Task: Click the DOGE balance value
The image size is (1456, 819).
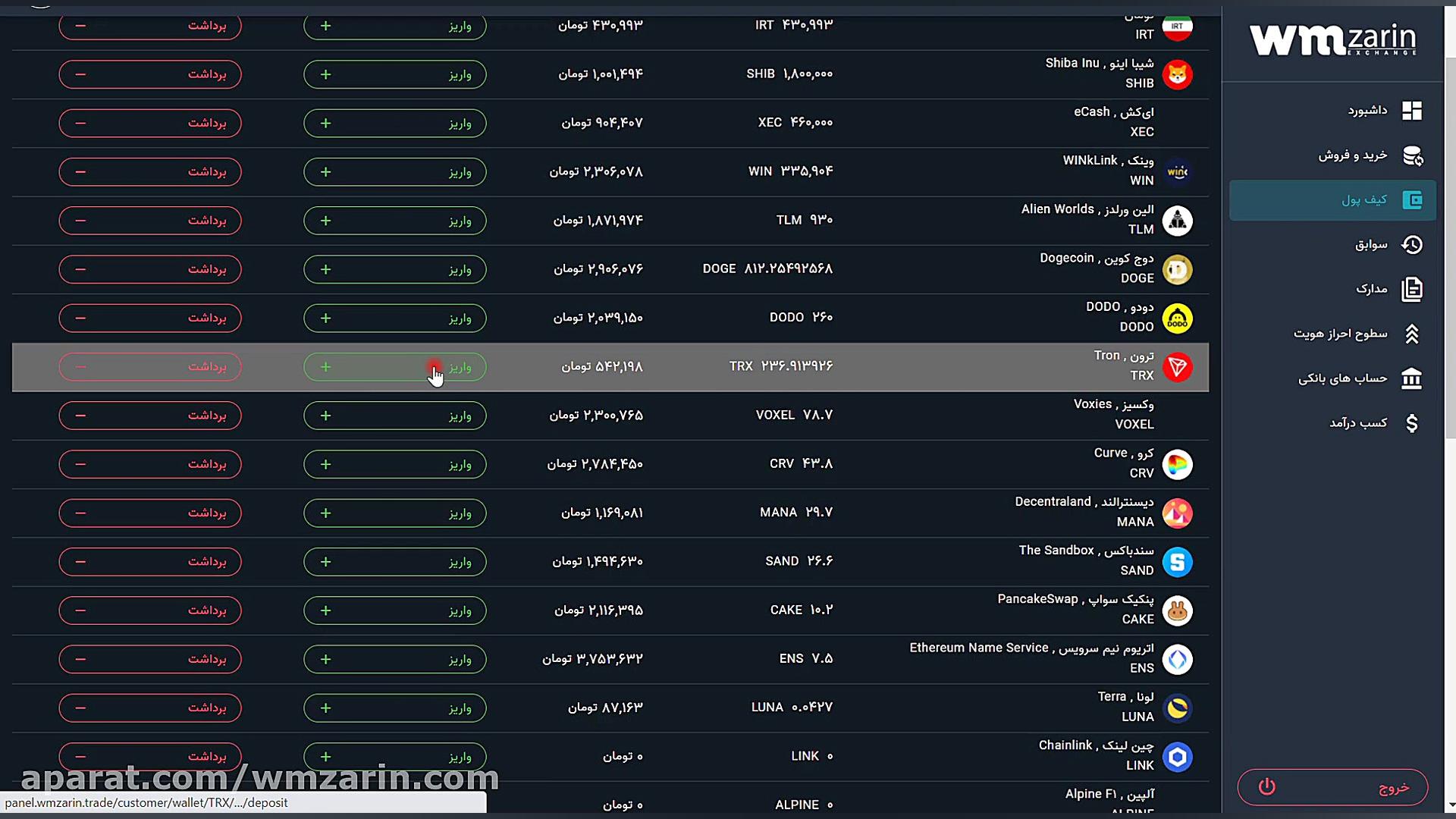Action: point(767,268)
